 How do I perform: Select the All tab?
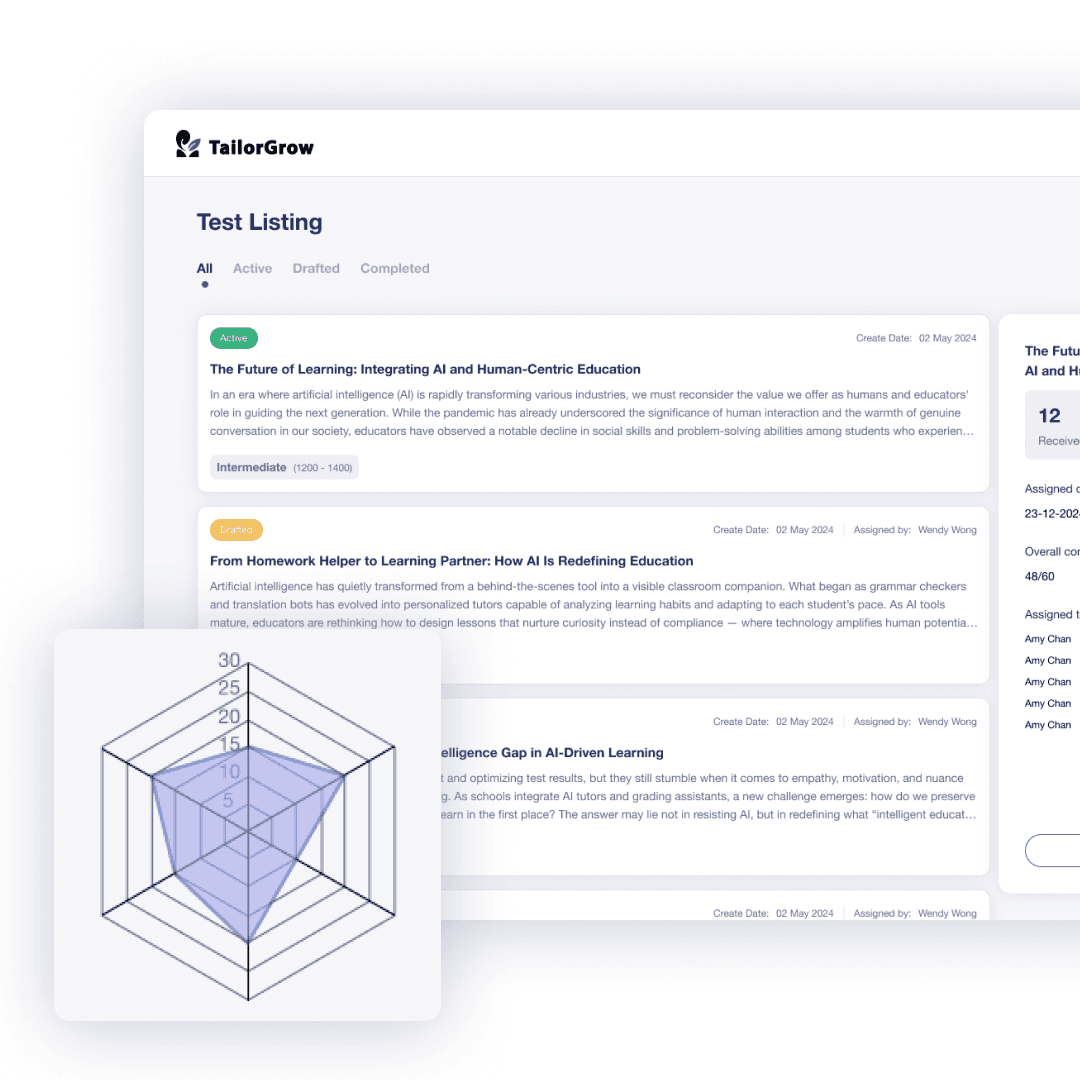click(x=205, y=269)
